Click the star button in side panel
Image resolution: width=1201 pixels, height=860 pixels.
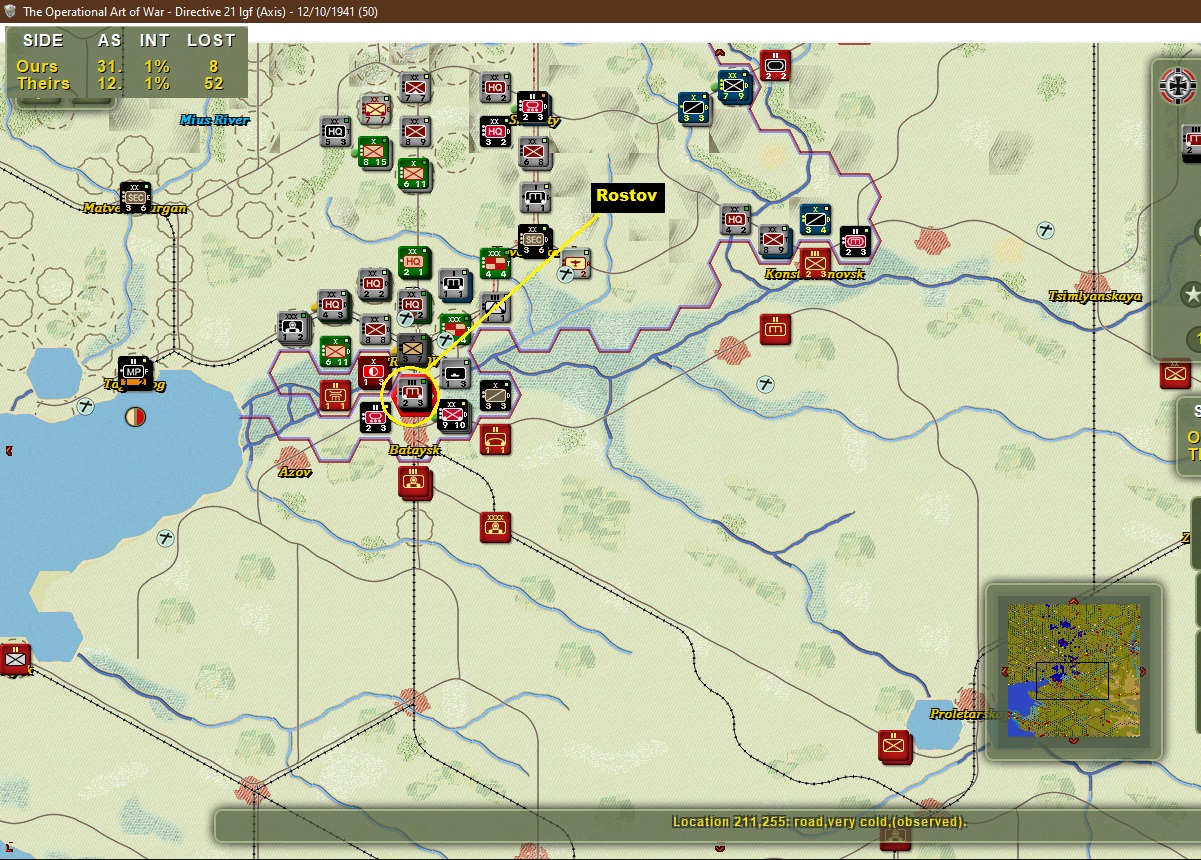point(1191,294)
